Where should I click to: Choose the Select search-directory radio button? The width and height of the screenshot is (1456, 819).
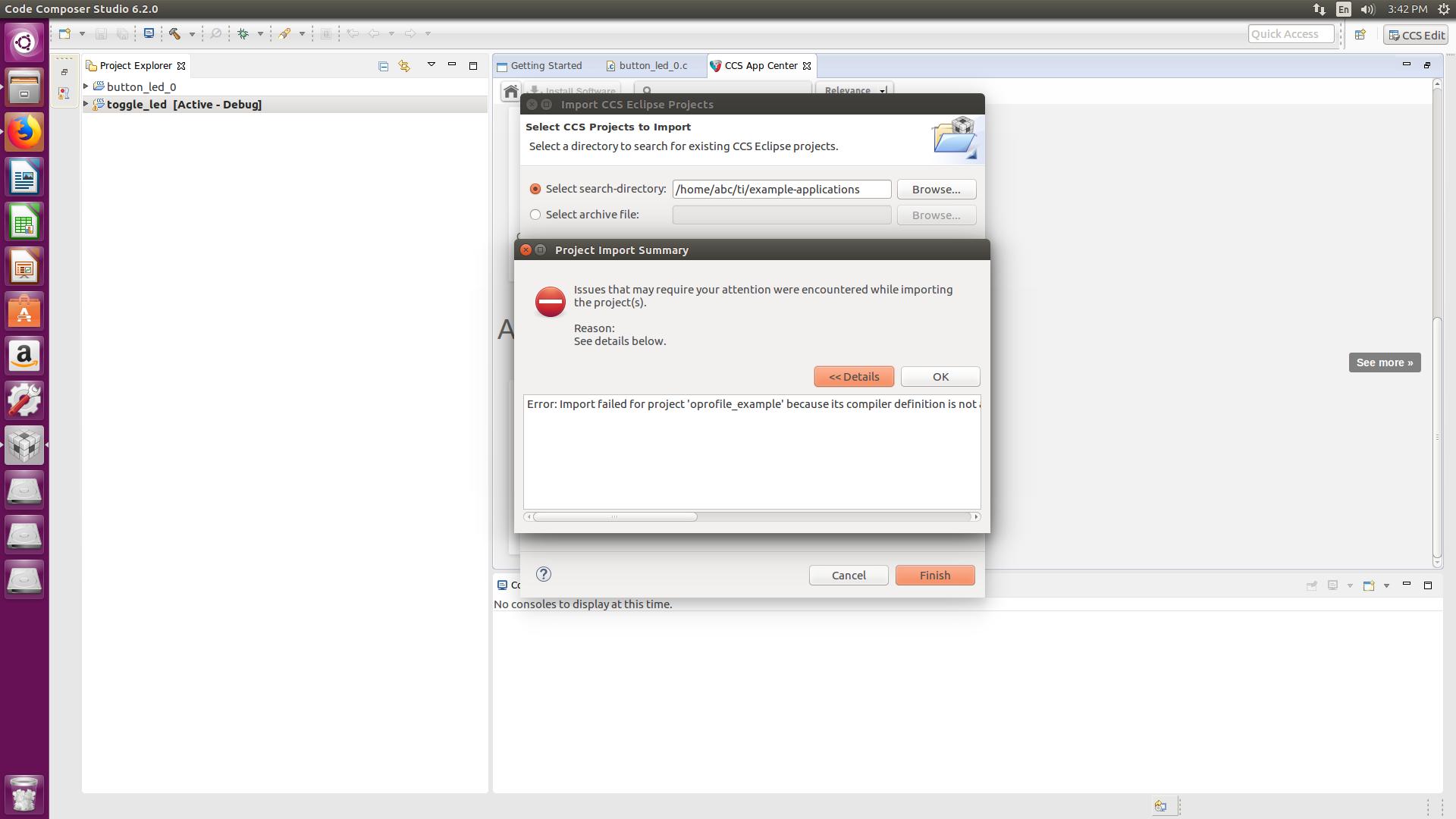tap(535, 189)
